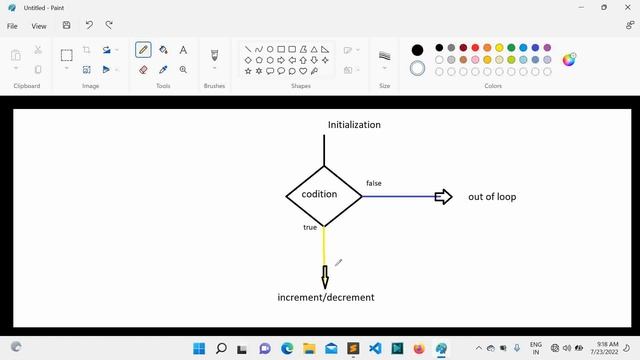Open the Rotate dropdown arrow

[x=117, y=50]
